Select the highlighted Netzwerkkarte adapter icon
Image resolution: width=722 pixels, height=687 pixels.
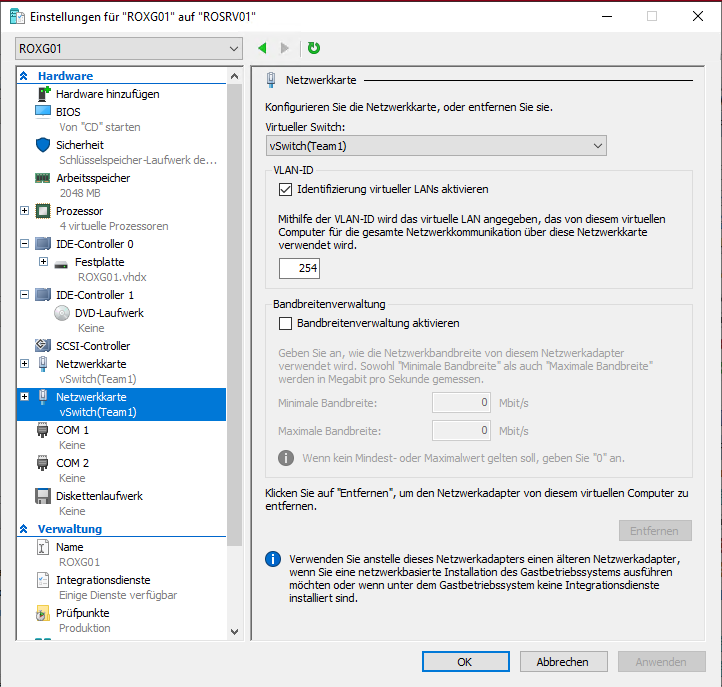click(x=43, y=397)
